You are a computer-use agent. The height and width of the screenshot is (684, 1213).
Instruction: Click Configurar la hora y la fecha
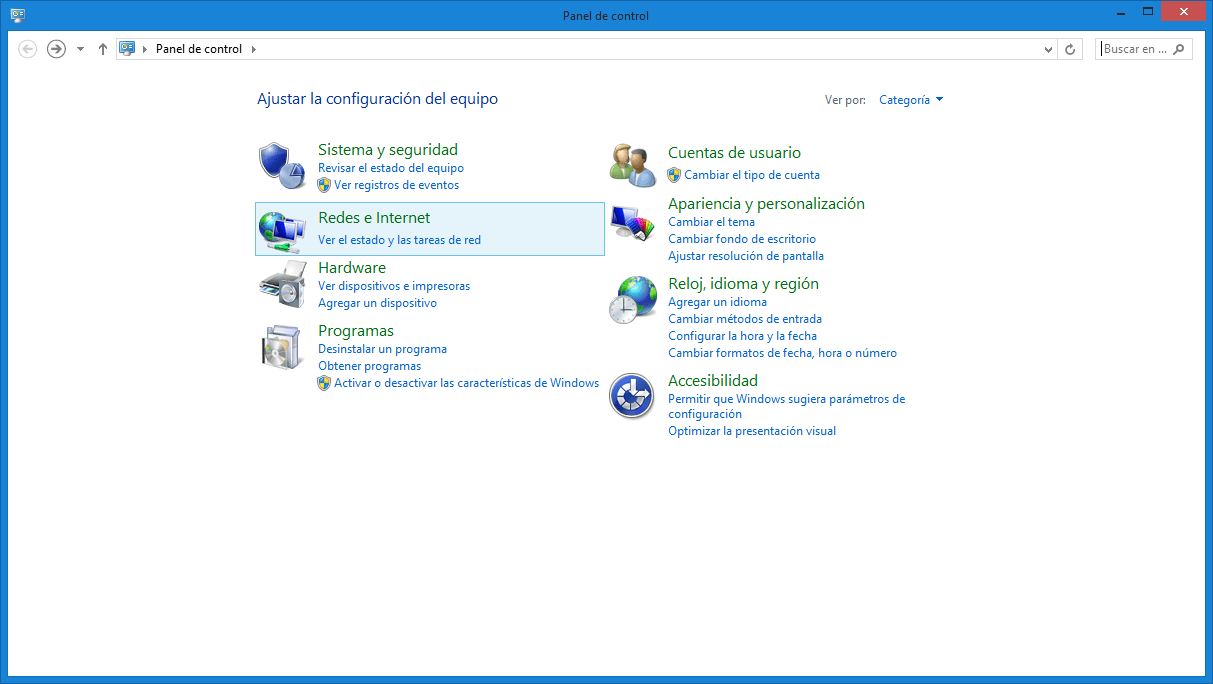pyautogui.click(x=742, y=336)
